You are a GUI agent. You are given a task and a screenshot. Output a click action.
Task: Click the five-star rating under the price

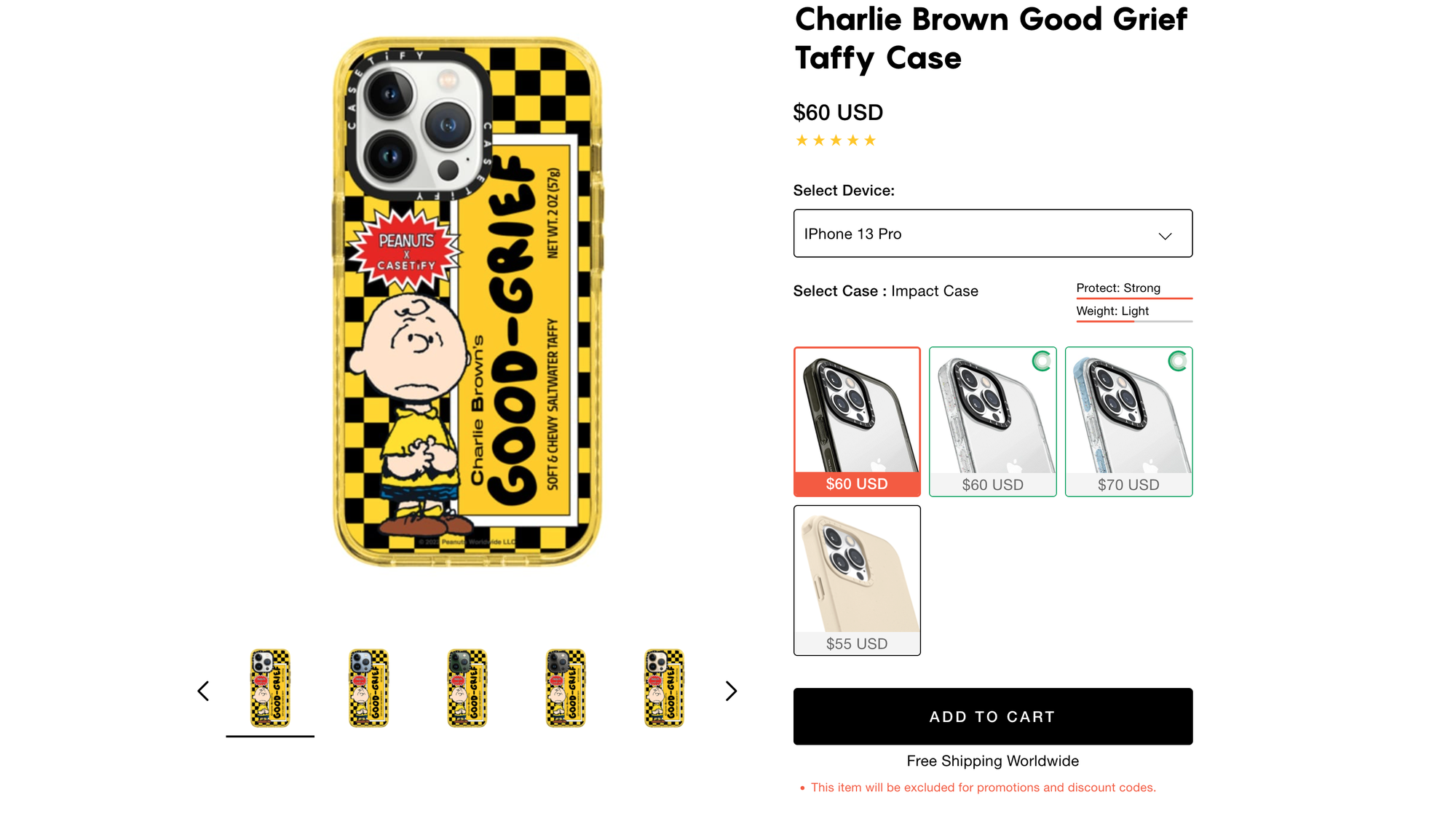pyautogui.click(x=836, y=140)
